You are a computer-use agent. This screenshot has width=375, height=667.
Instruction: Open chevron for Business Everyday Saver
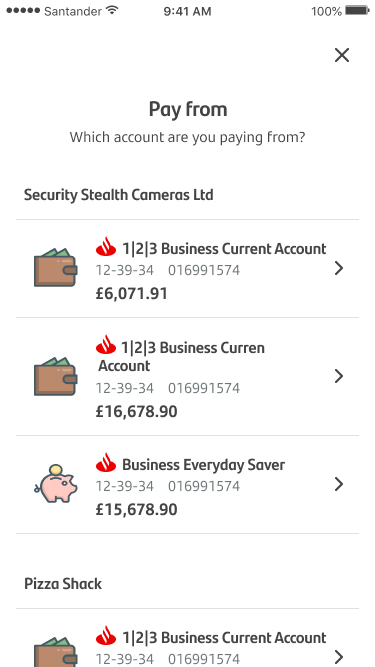[x=338, y=484]
